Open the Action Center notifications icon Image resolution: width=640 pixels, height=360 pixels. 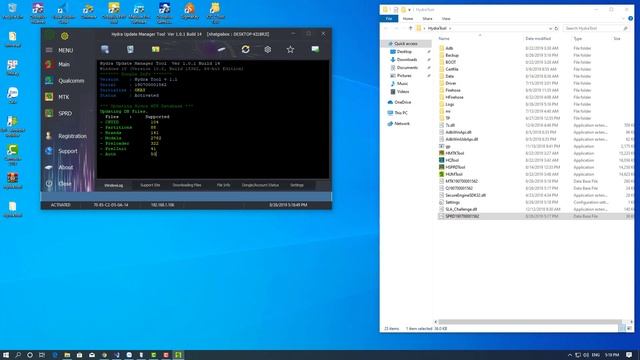629,355
